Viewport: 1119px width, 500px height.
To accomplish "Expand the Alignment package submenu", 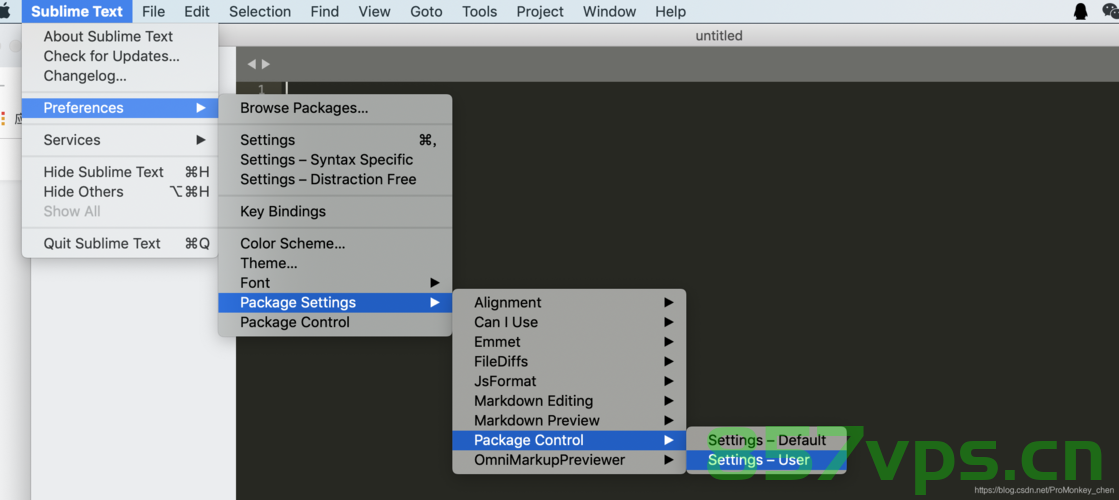I will pos(569,302).
